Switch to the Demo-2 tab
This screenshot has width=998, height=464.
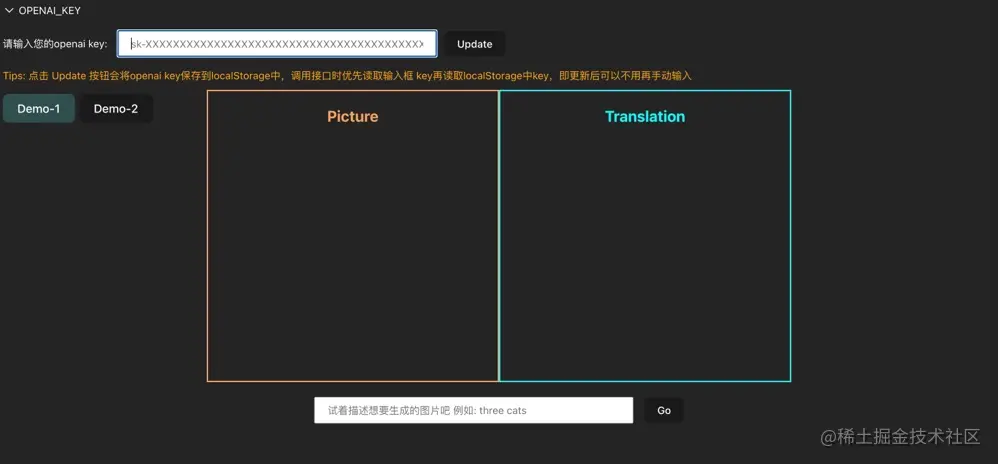pyautogui.click(x=116, y=109)
